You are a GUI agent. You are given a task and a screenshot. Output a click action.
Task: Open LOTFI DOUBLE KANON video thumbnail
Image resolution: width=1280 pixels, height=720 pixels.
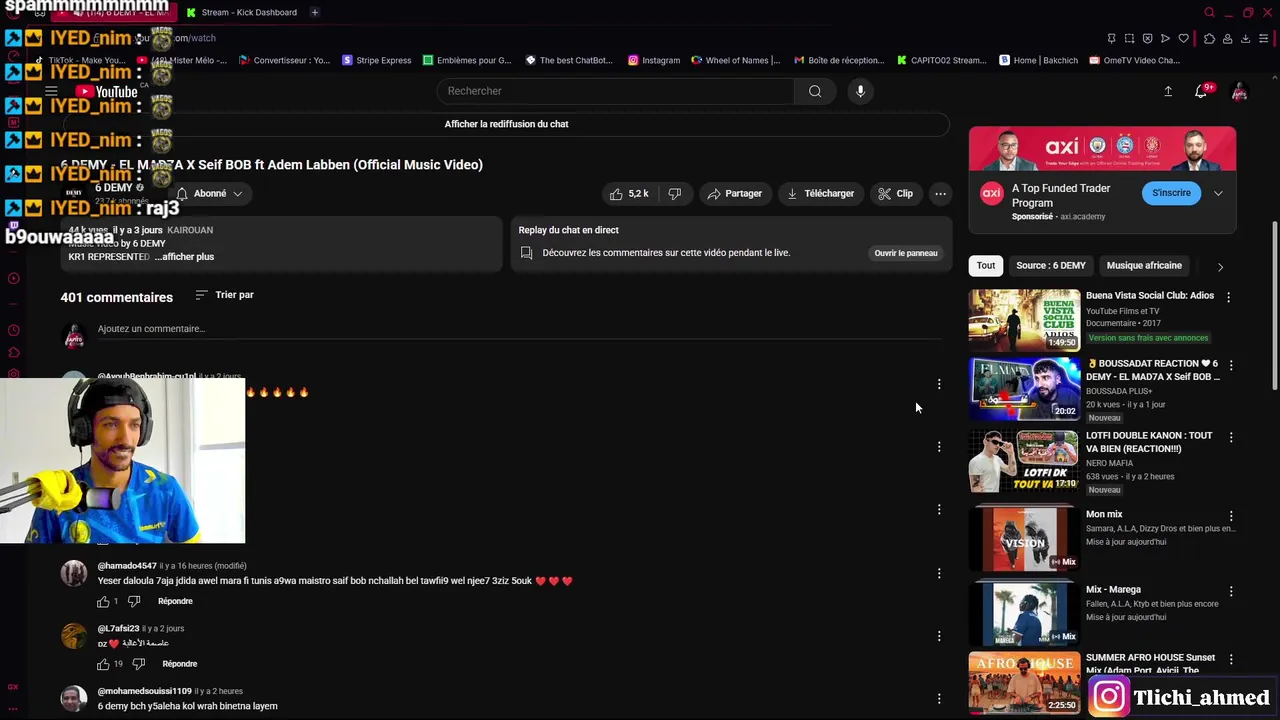tap(1024, 461)
